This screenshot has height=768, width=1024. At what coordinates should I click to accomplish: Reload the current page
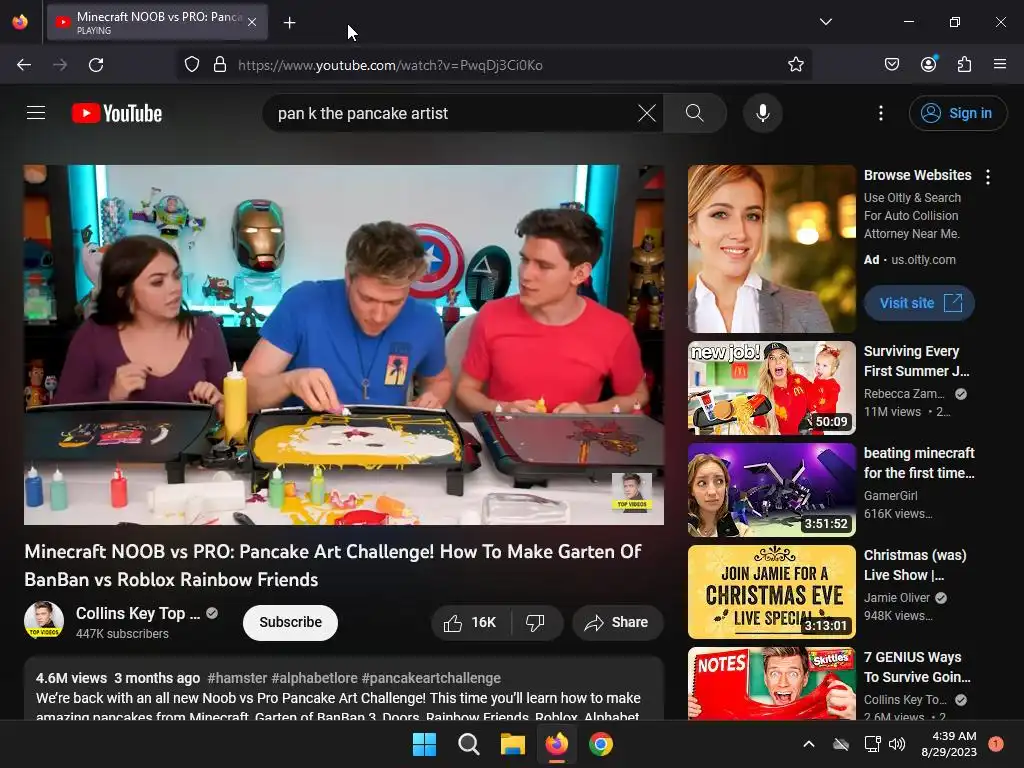coord(96,65)
